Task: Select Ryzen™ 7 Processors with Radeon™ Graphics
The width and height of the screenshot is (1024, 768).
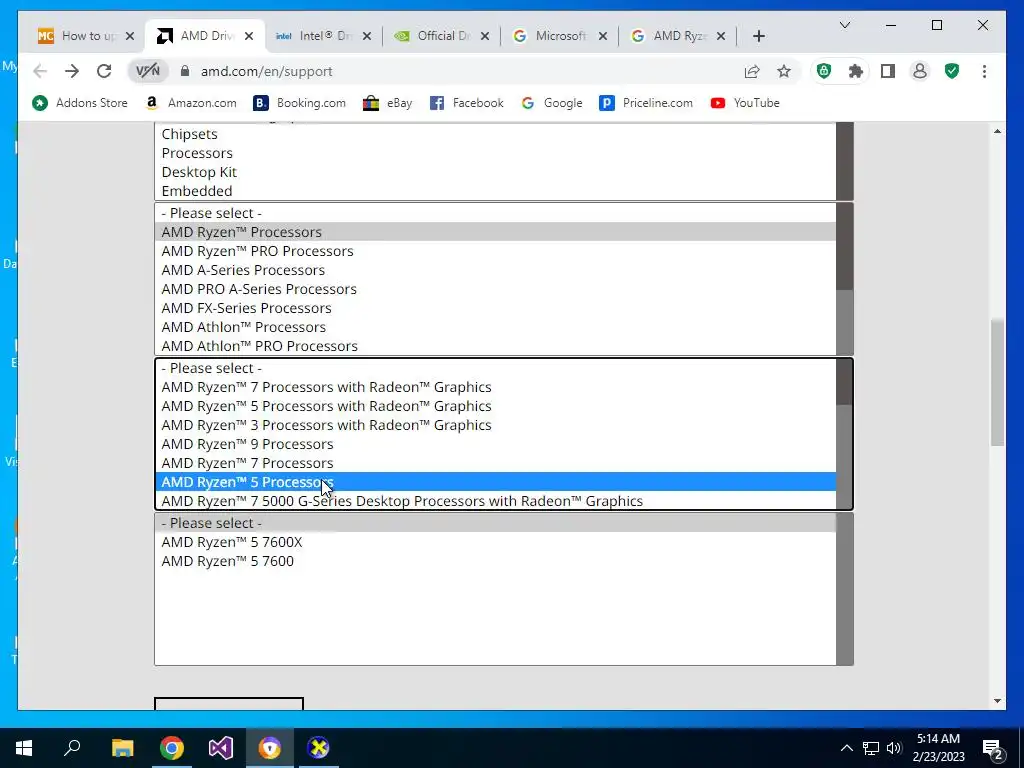Action: tap(495, 387)
